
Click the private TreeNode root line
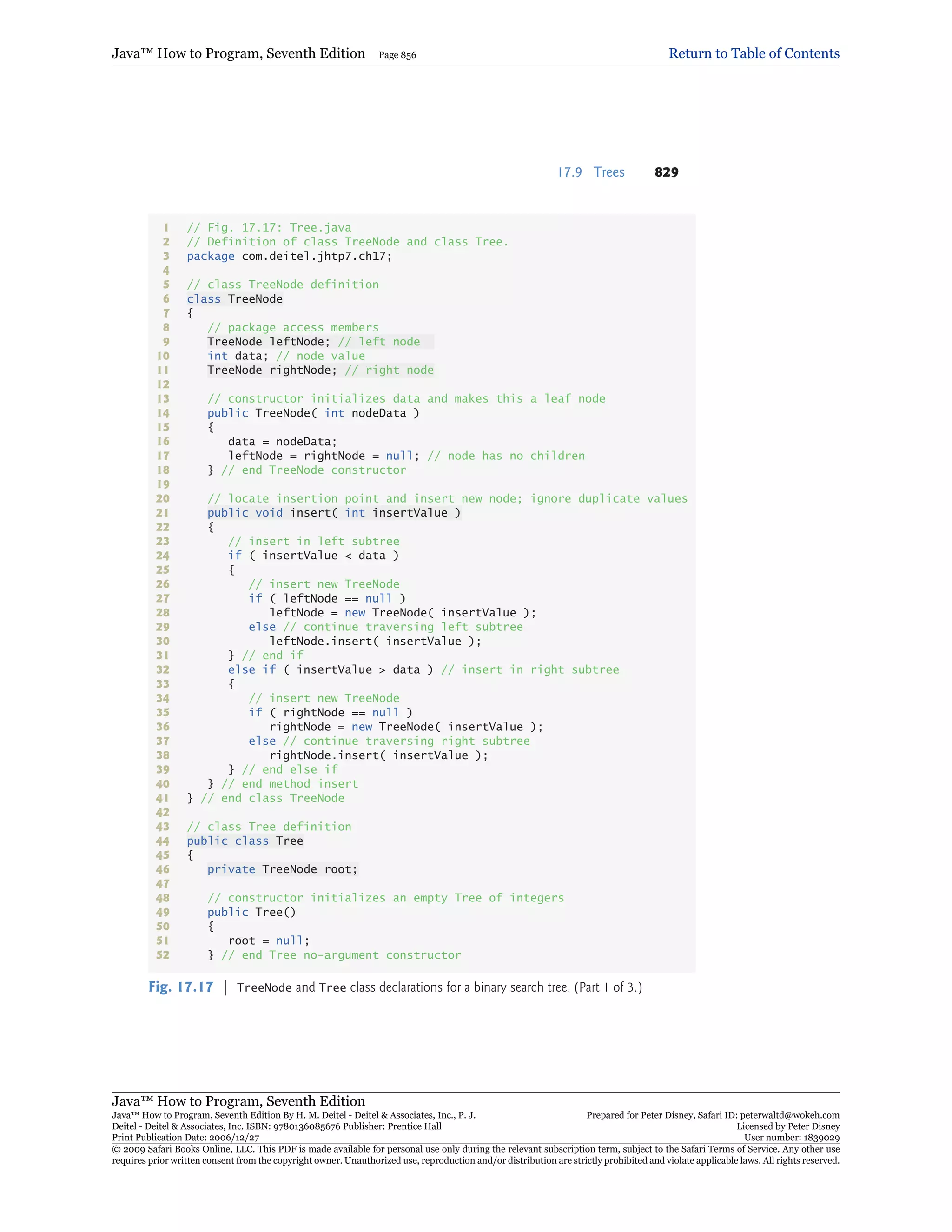(x=282, y=869)
